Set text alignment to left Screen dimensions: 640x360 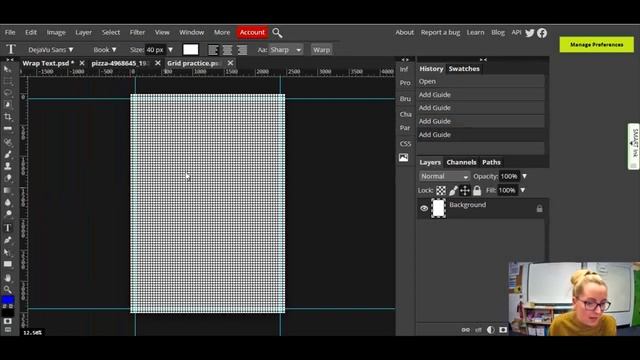[x=213, y=50]
